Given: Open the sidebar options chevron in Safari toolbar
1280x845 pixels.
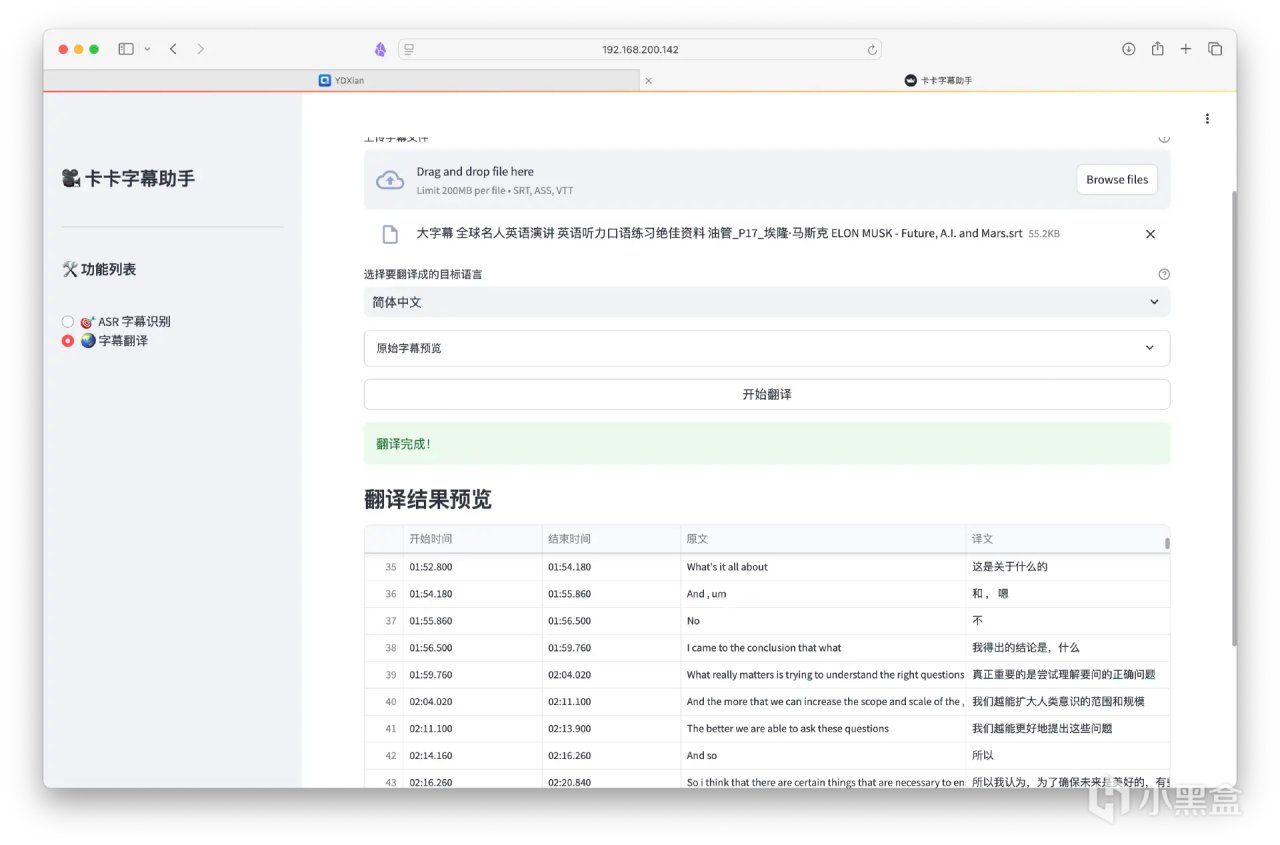Looking at the screenshot, I should 147,49.
